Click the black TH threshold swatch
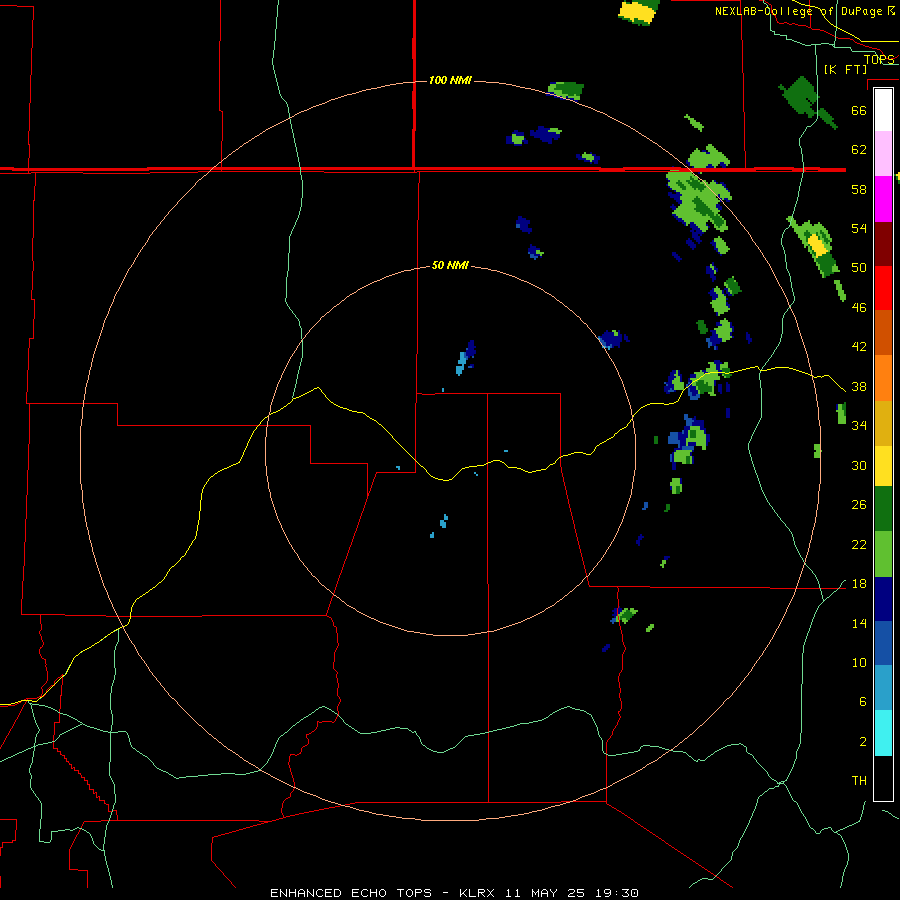The height and width of the screenshot is (900, 900). click(x=883, y=778)
